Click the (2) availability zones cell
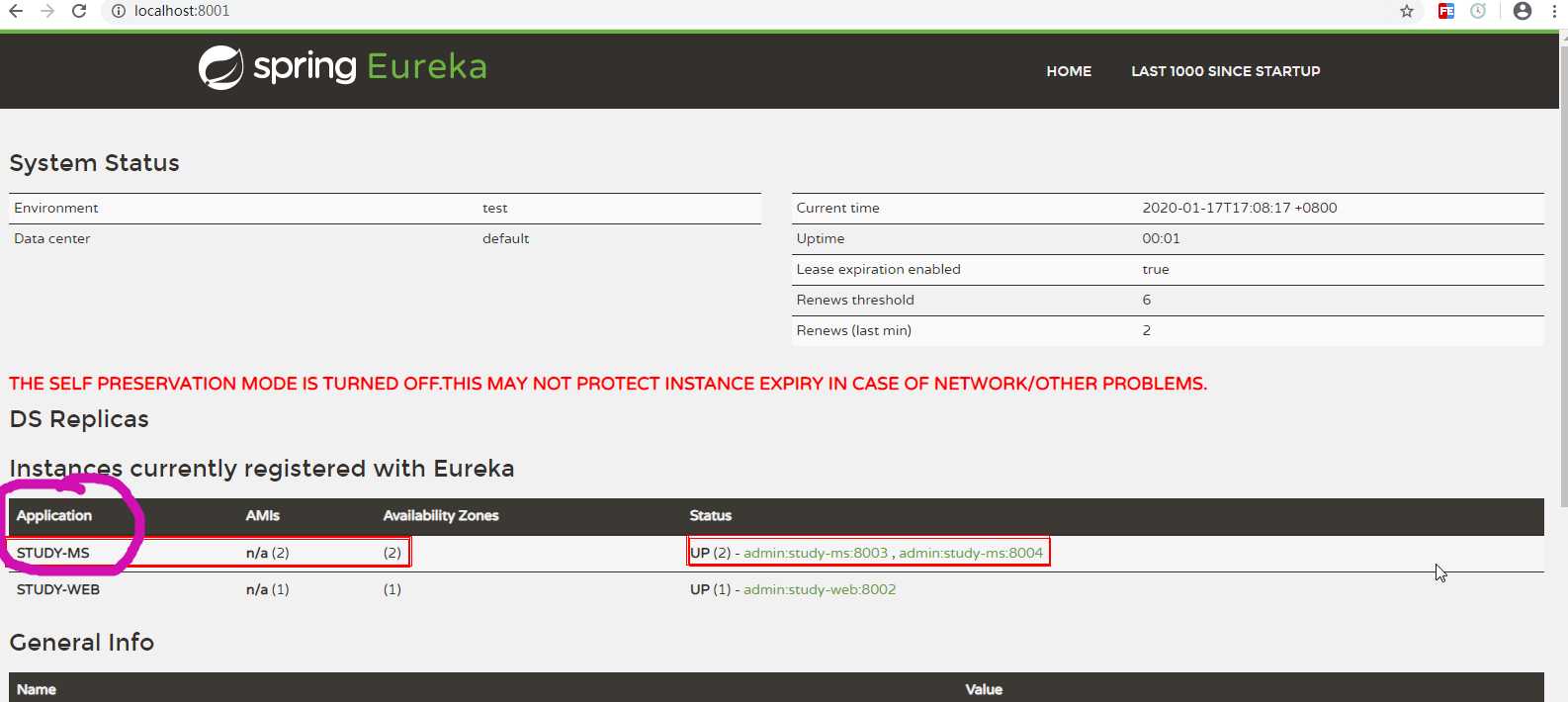The image size is (1568, 702). 392,553
